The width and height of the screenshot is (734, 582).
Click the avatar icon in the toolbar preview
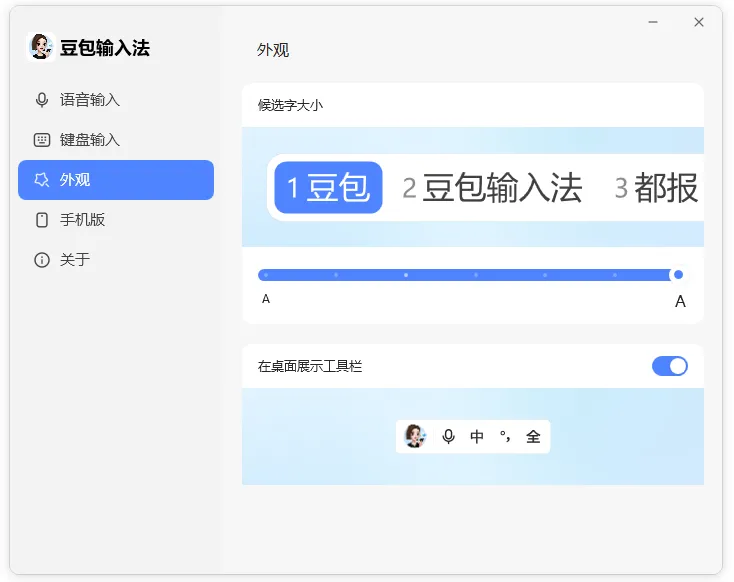click(415, 436)
